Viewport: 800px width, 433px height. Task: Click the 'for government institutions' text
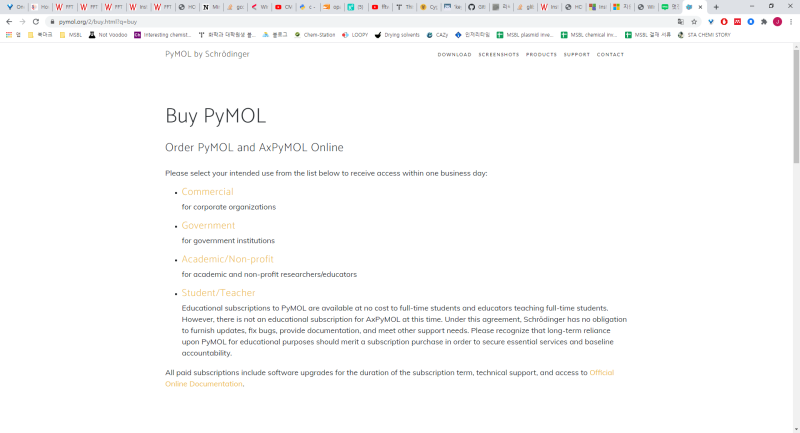click(228, 241)
